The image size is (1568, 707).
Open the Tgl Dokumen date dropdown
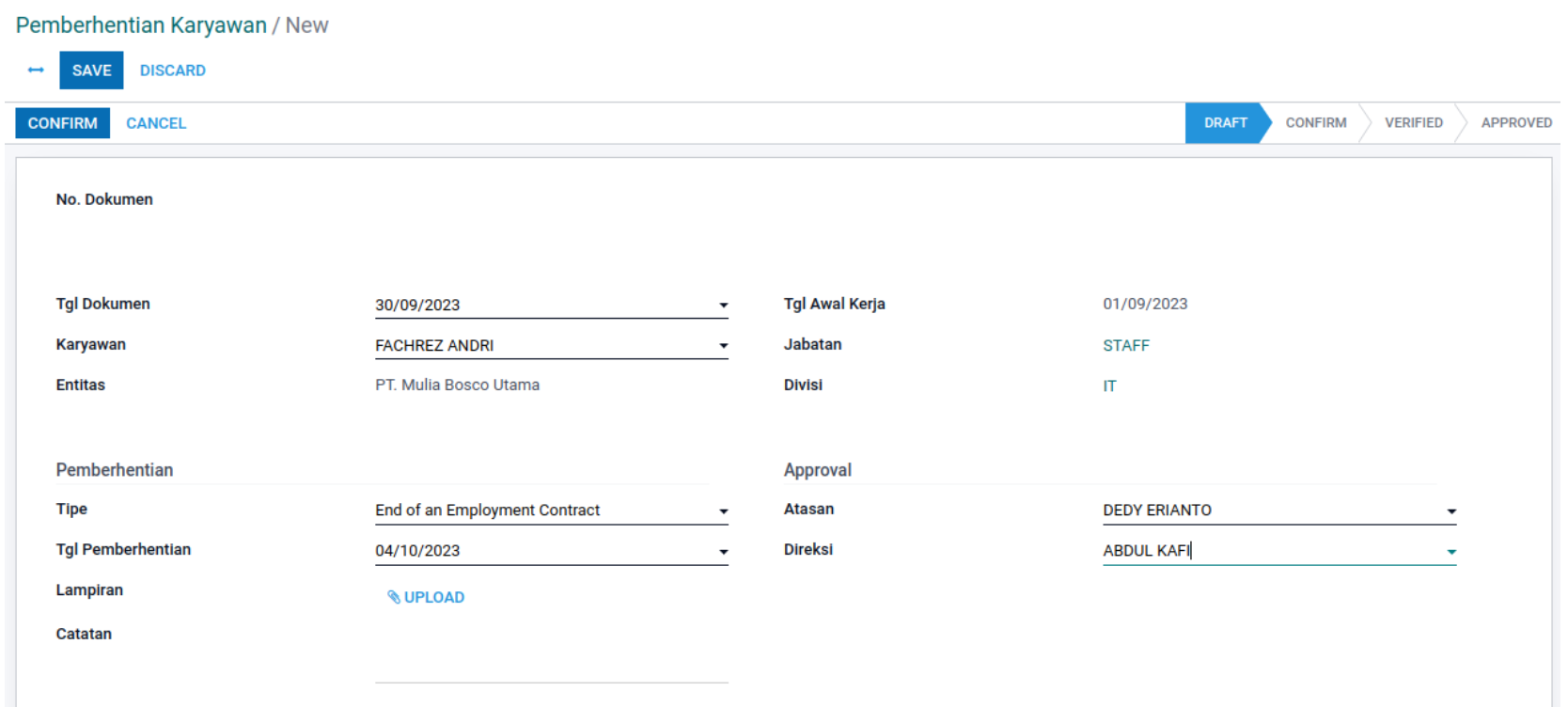click(723, 306)
